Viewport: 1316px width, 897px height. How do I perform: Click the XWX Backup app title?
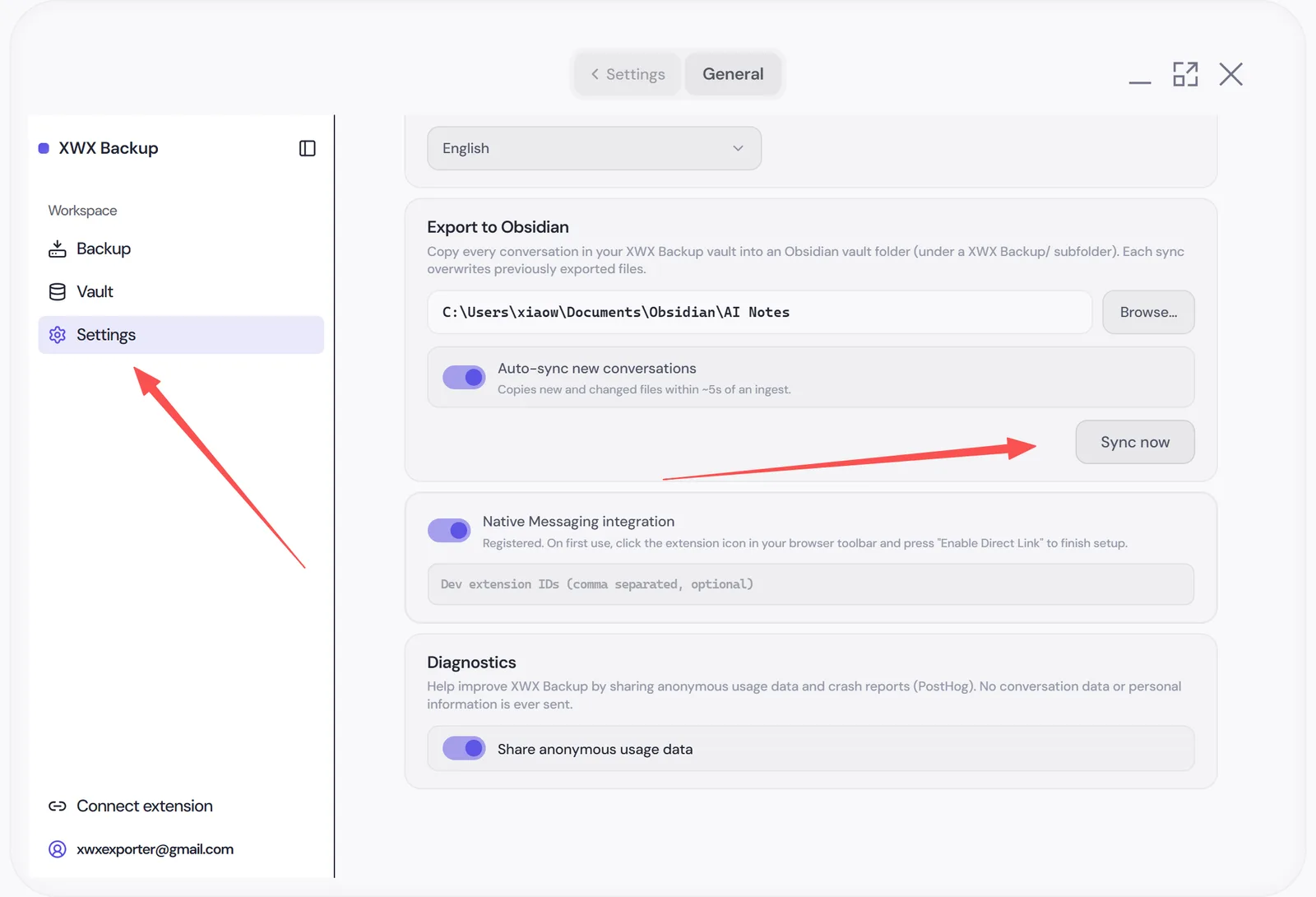[109, 148]
